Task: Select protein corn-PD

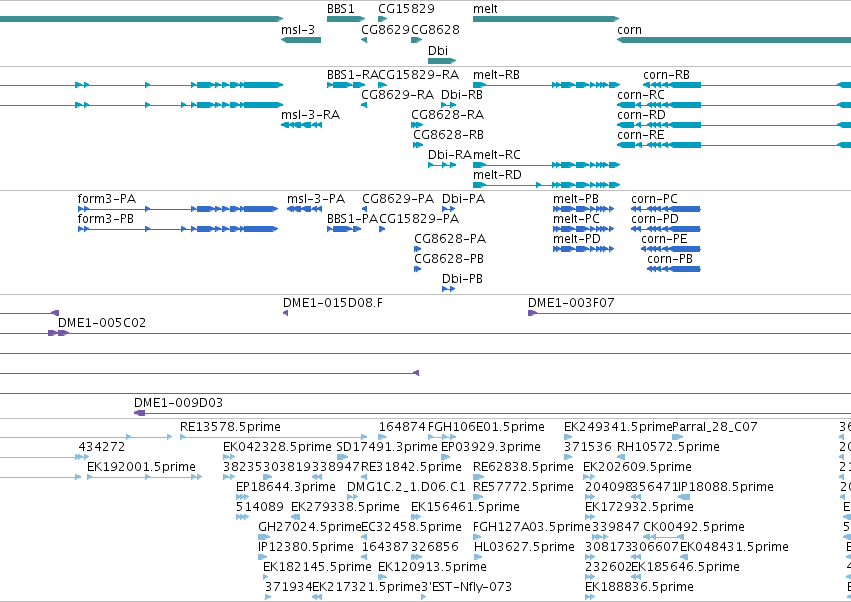Action: [x=655, y=219]
